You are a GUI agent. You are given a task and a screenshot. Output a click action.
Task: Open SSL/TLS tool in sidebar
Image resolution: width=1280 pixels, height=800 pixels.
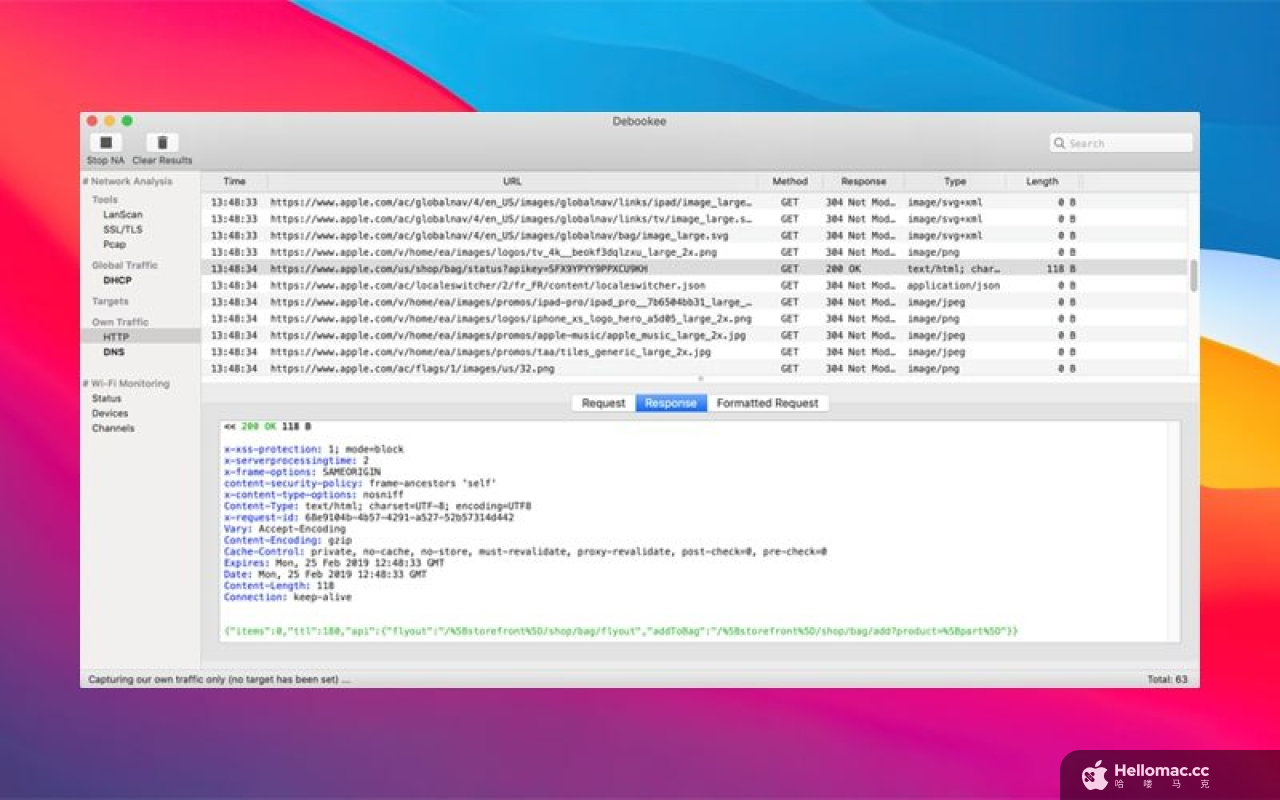[x=122, y=229]
